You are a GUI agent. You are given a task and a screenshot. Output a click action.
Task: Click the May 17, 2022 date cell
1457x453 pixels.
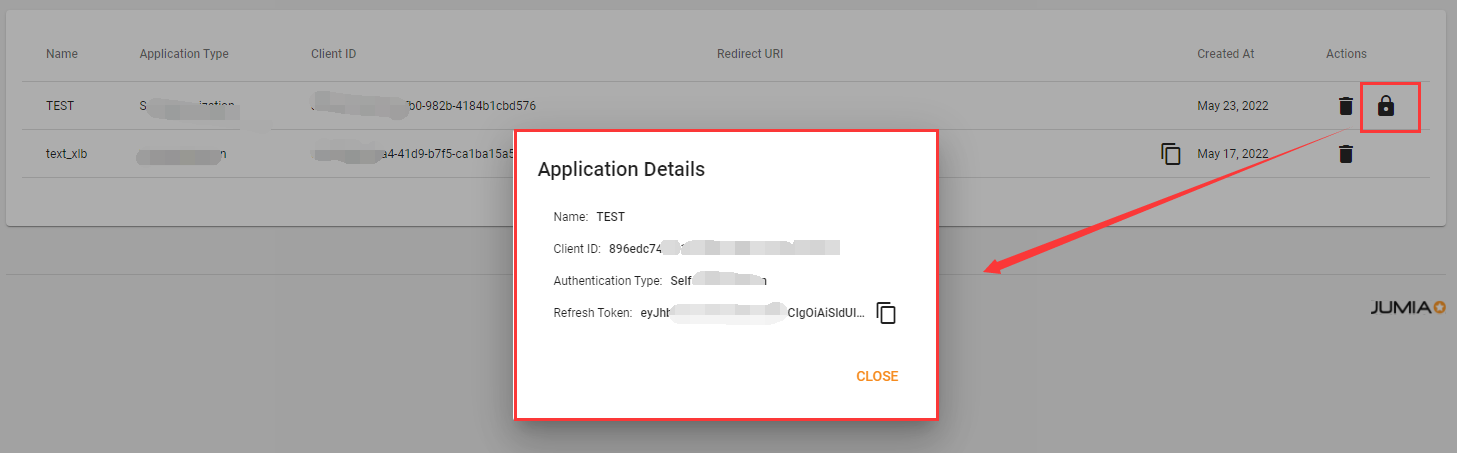tap(1232, 154)
